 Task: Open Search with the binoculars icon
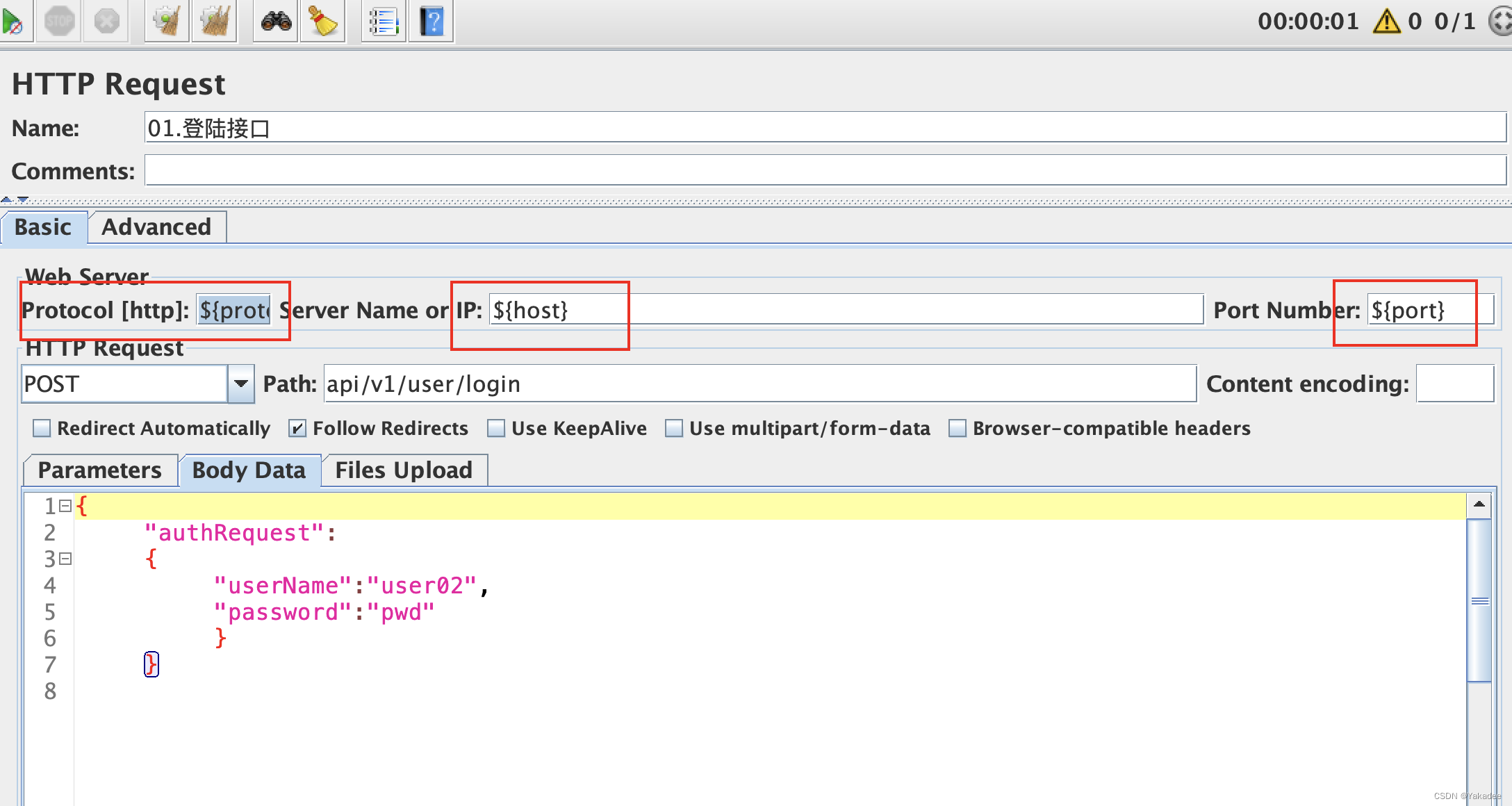click(x=276, y=21)
